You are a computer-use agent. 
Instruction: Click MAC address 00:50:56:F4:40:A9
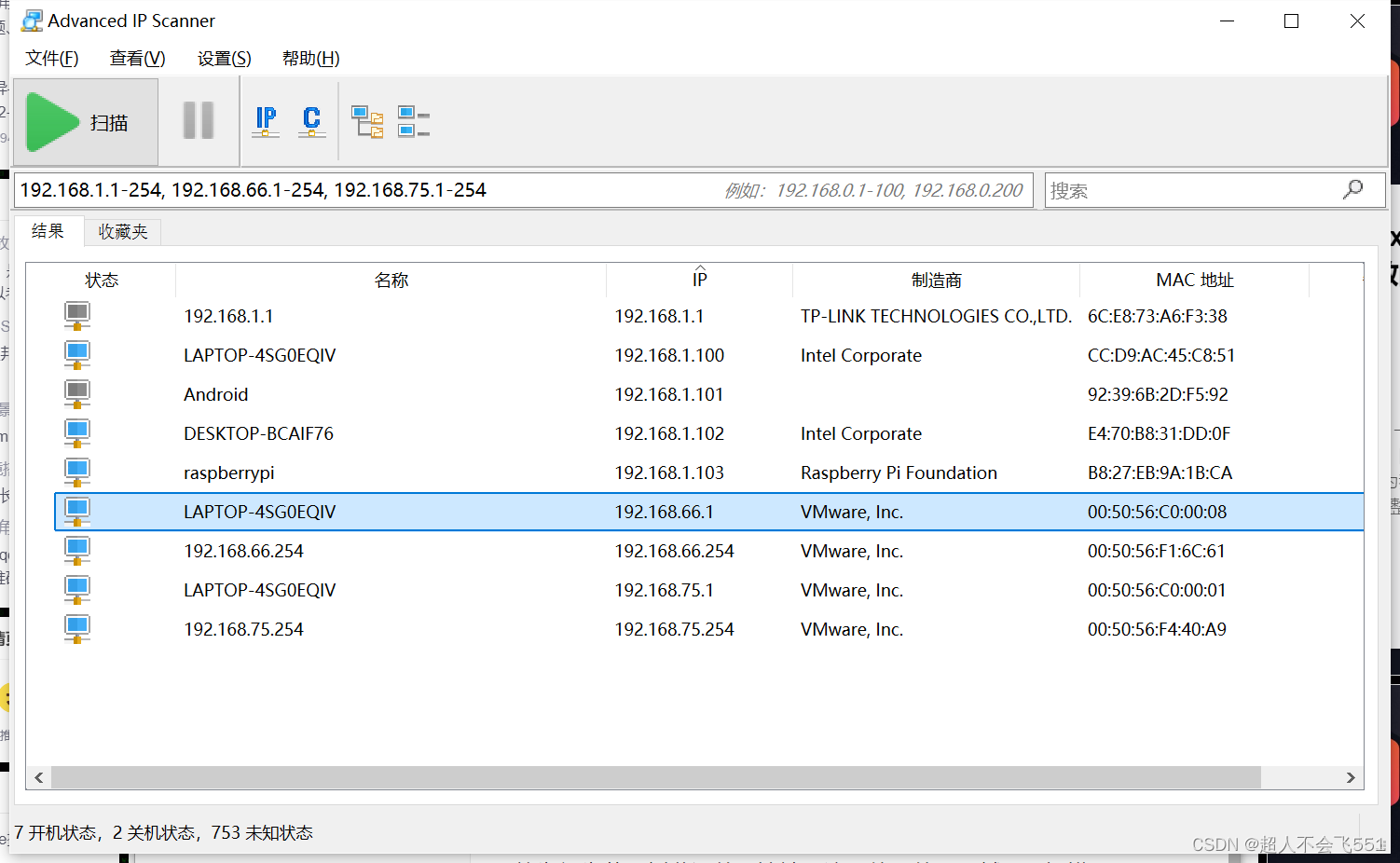tap(1157, 629)
